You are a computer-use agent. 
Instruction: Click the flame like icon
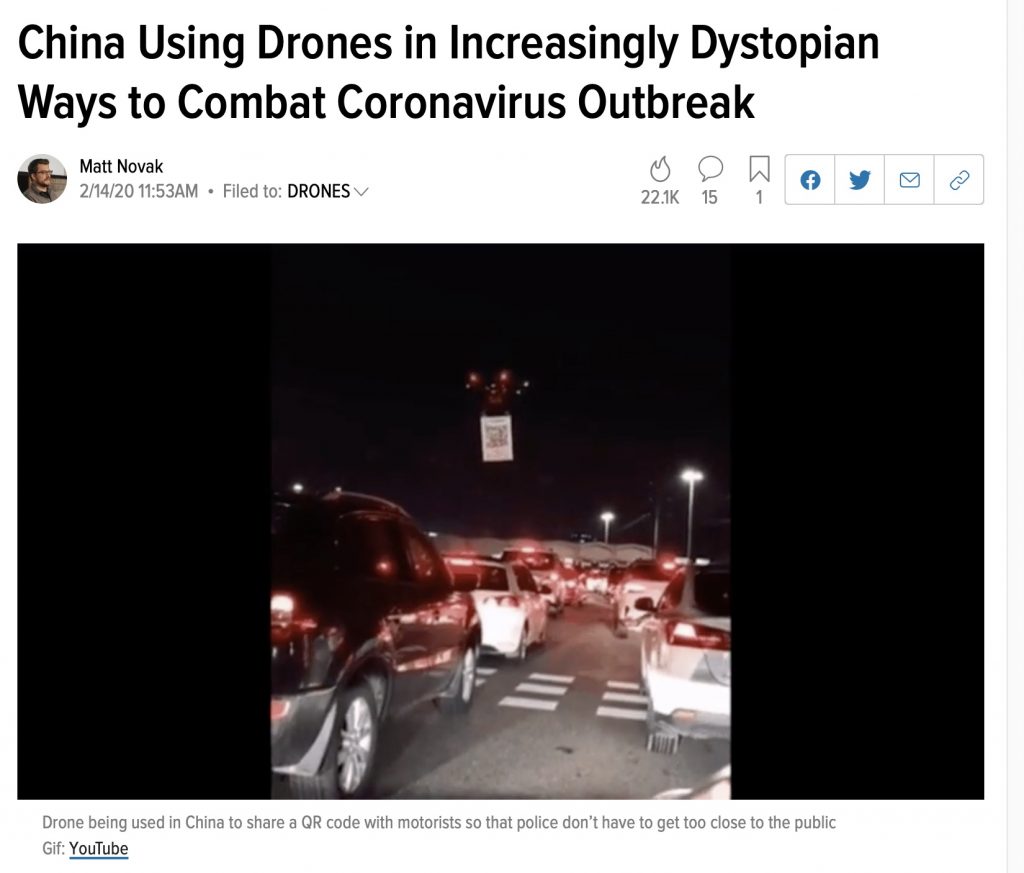pos(660,169)
